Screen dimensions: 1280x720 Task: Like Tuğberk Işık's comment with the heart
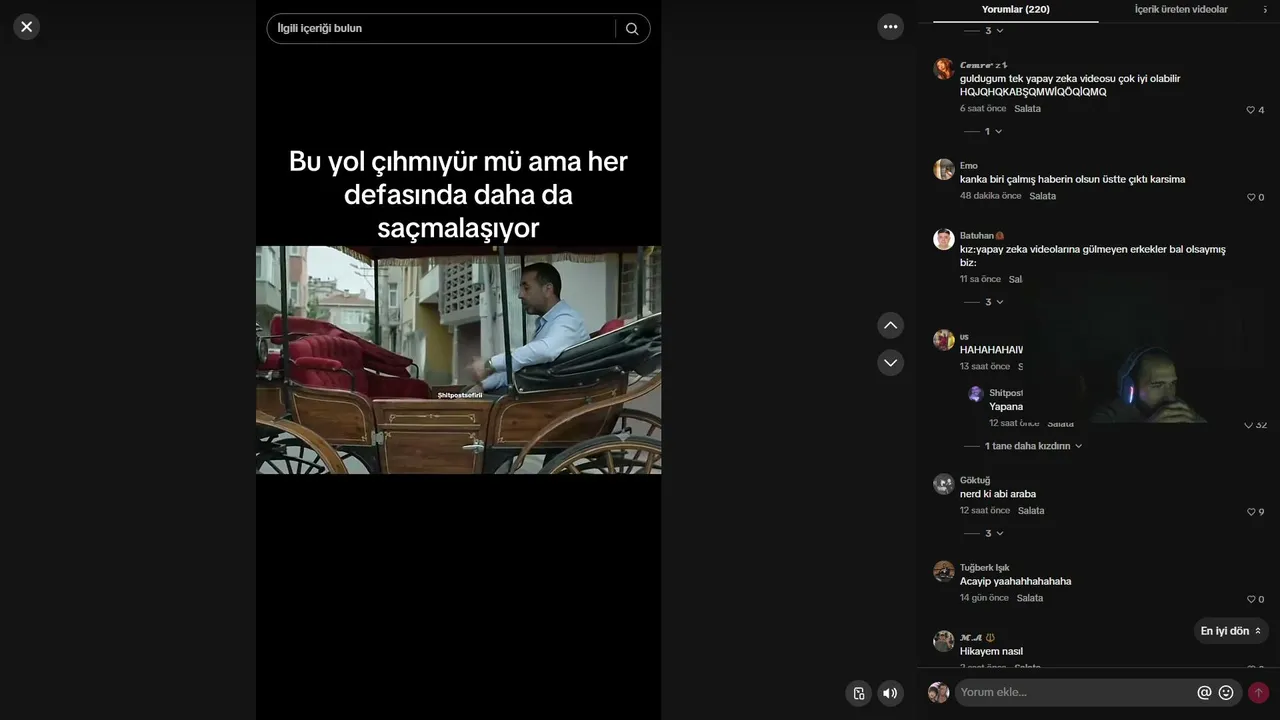click(1250, 600)
